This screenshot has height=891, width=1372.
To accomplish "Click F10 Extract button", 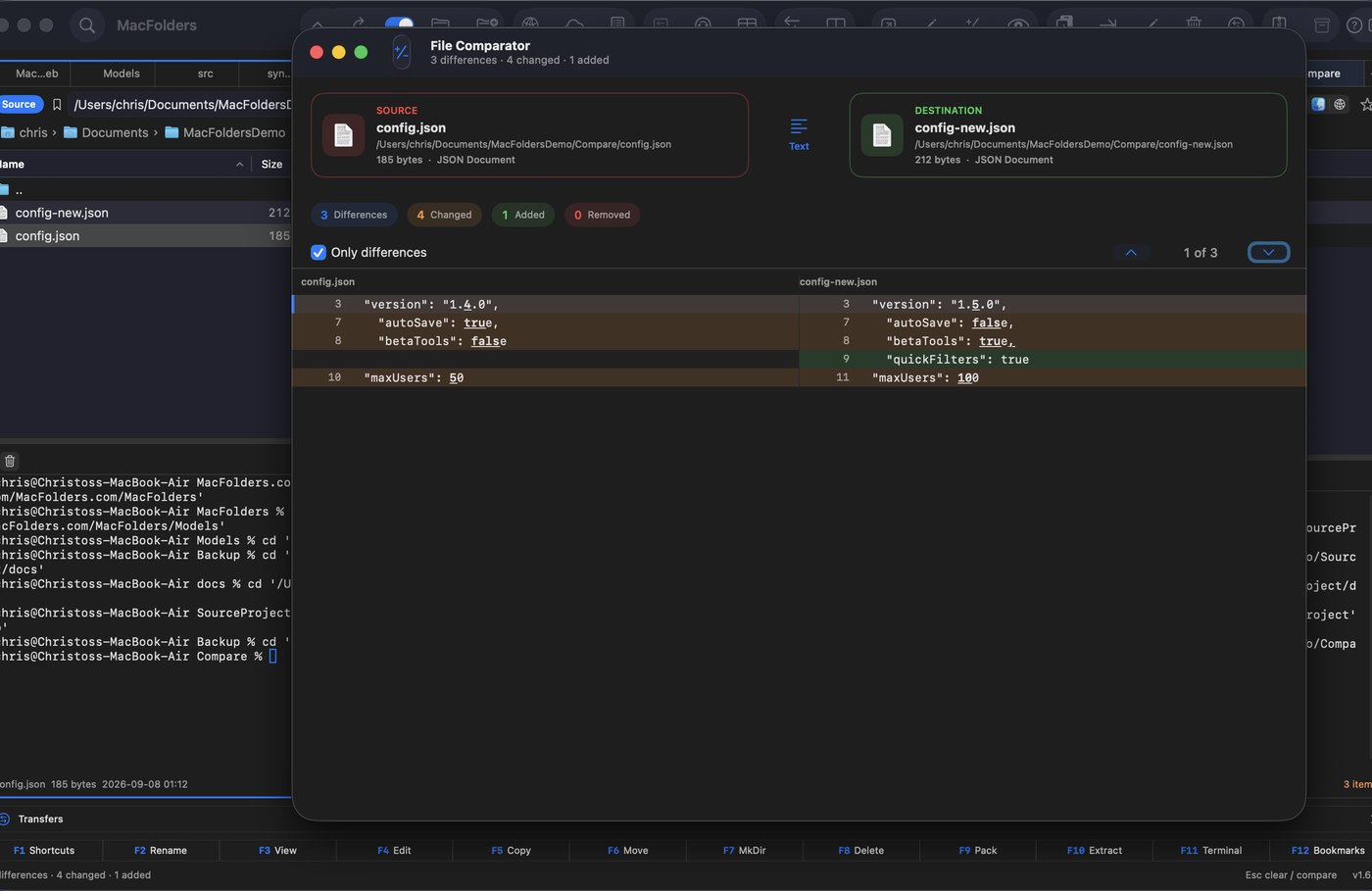I will (1094, 851).
